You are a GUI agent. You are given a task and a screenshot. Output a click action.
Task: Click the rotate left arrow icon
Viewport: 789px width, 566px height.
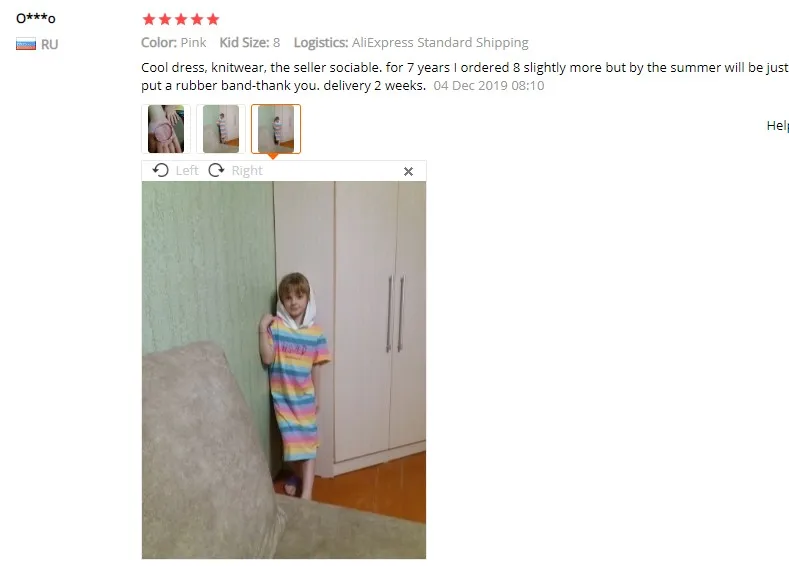pyautogui.click(x=161, y=171)
